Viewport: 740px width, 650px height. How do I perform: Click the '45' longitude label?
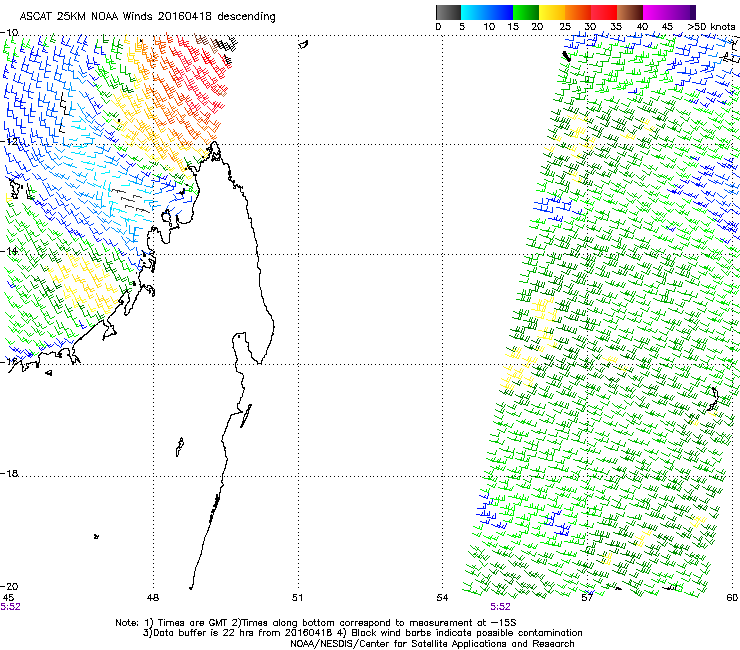8,598
